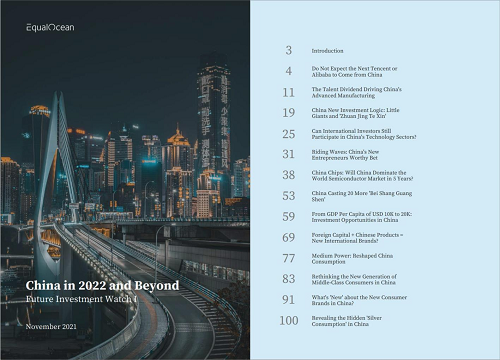The image size is (500, 360).
Task: Click page number 69 in contents
Action: point(289,237)
